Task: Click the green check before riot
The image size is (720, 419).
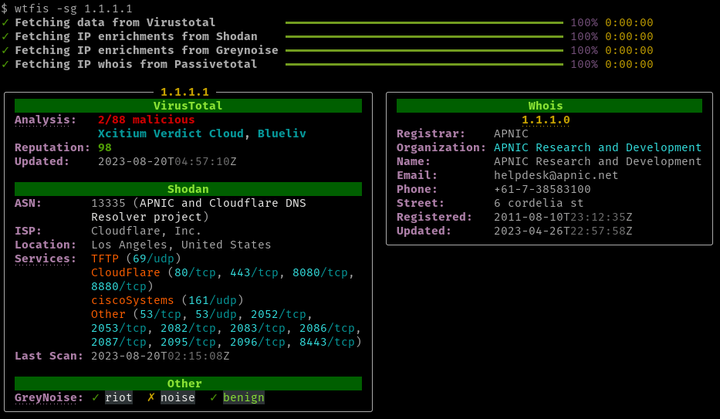Action: 95,397
